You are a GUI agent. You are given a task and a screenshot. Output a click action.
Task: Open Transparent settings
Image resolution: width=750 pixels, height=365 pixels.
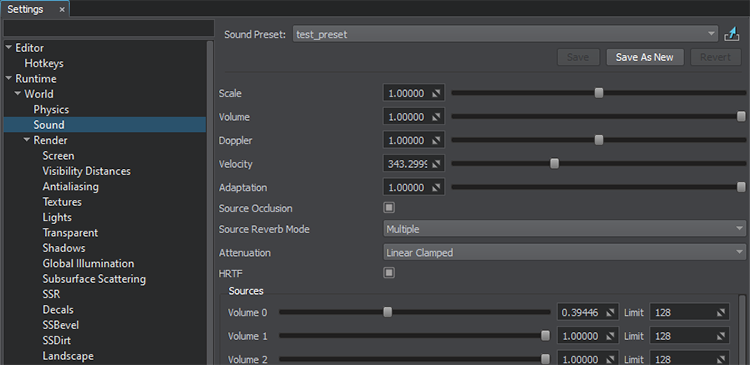70,232
